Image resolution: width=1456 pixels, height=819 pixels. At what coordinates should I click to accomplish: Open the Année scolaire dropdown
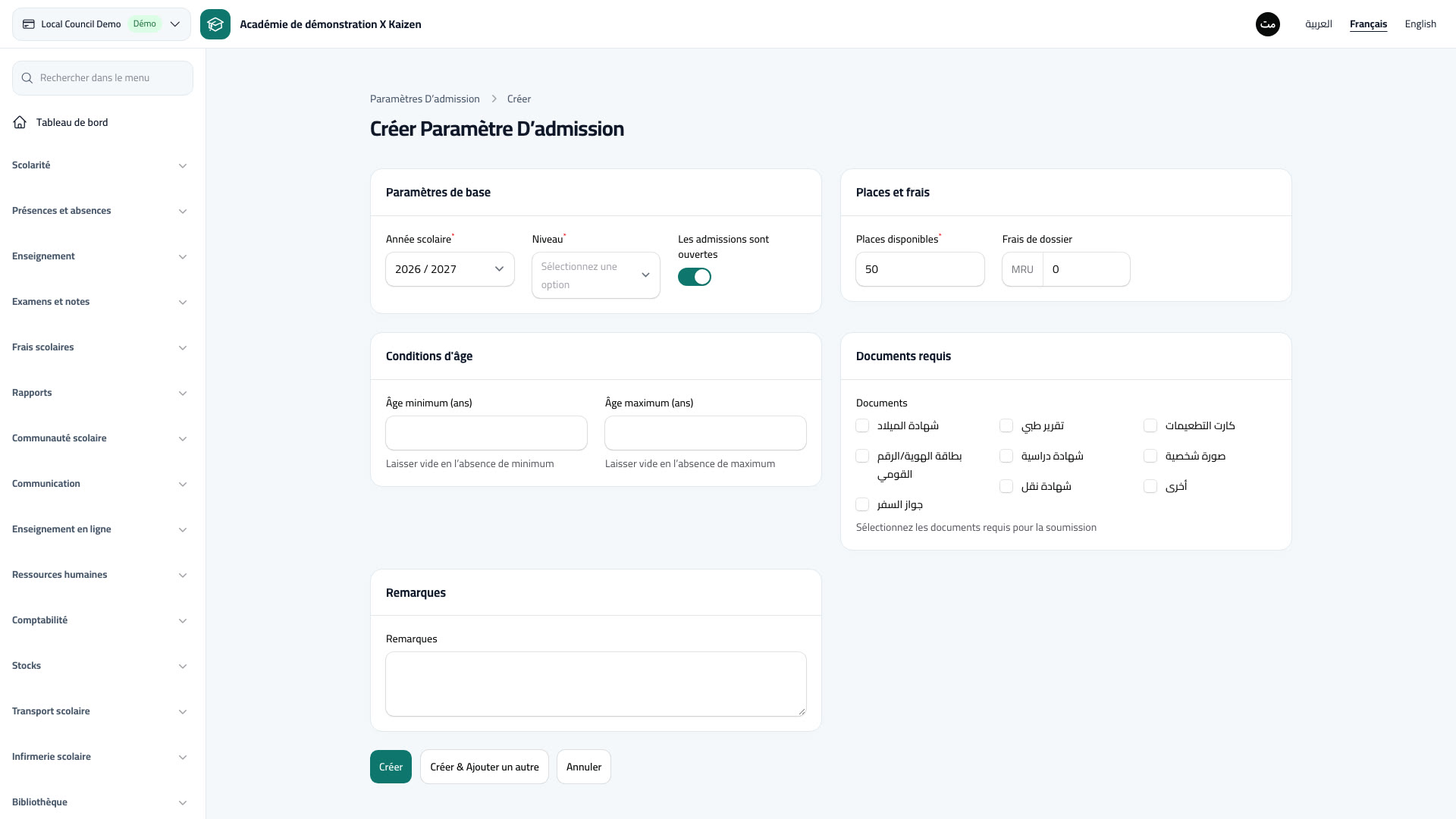click(450, 269)
